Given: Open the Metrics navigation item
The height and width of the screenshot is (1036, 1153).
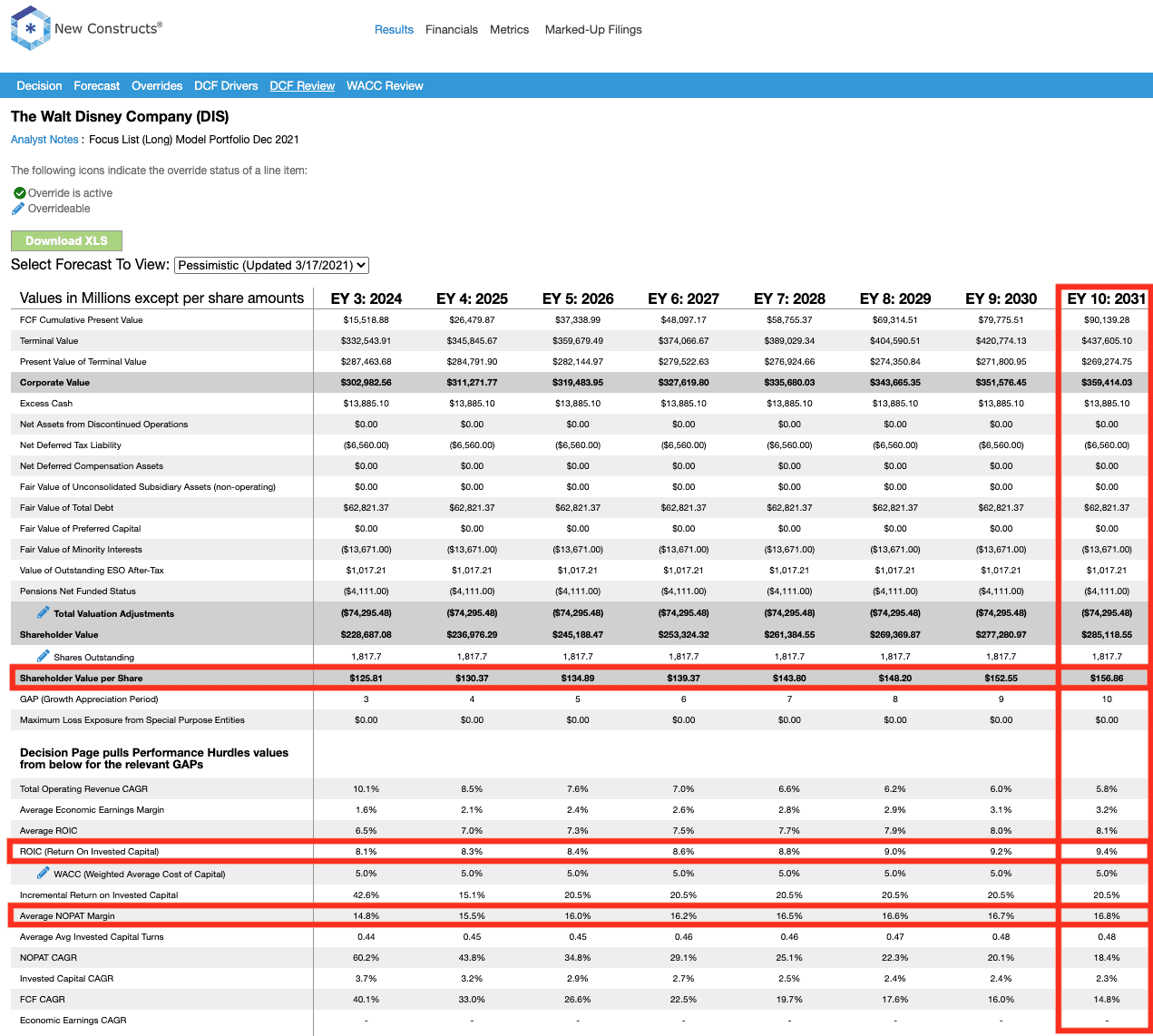Looking at the screenshot, I should click(509, 30).
